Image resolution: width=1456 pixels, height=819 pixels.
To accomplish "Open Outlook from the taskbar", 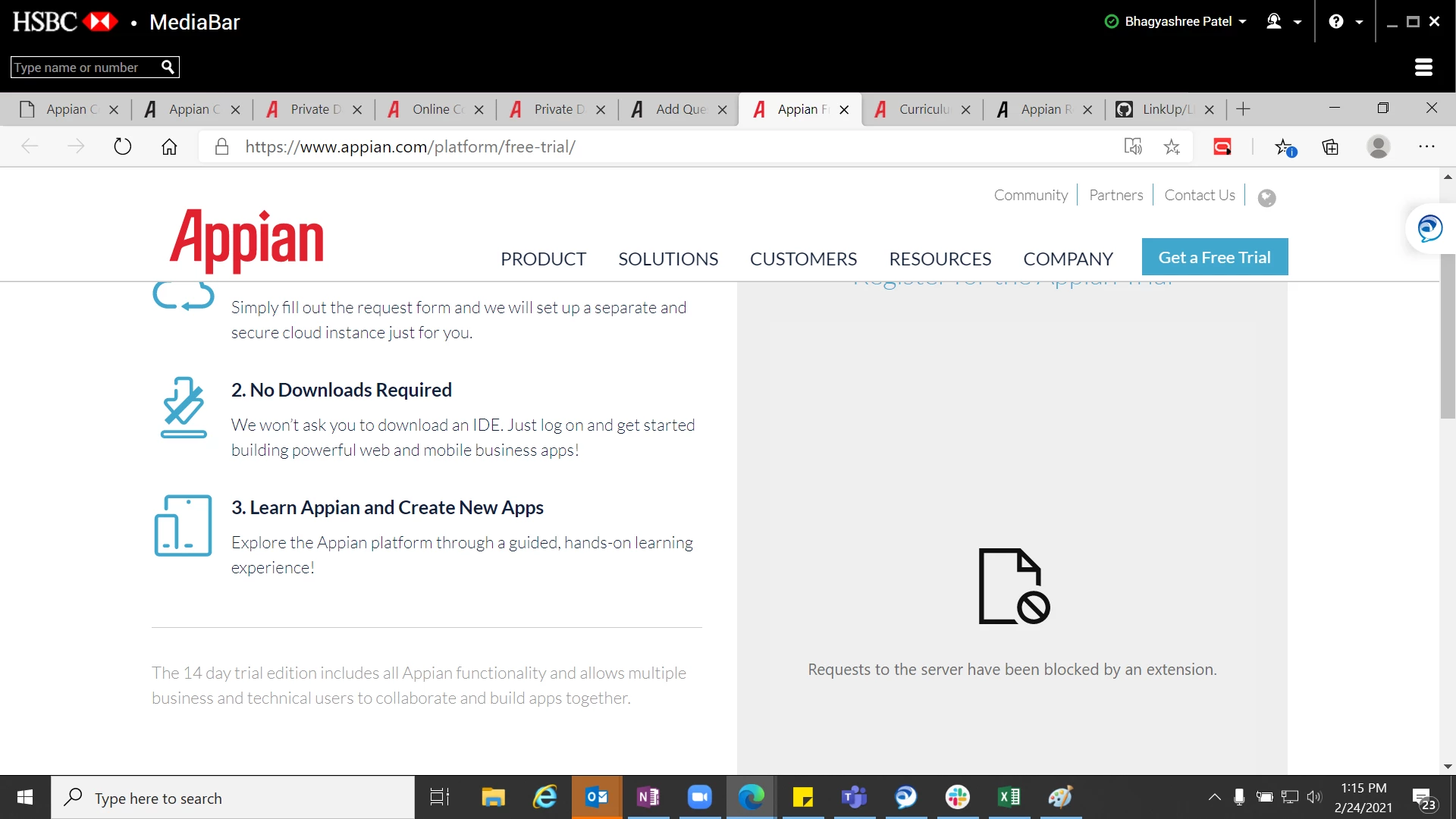I will 597,797.
